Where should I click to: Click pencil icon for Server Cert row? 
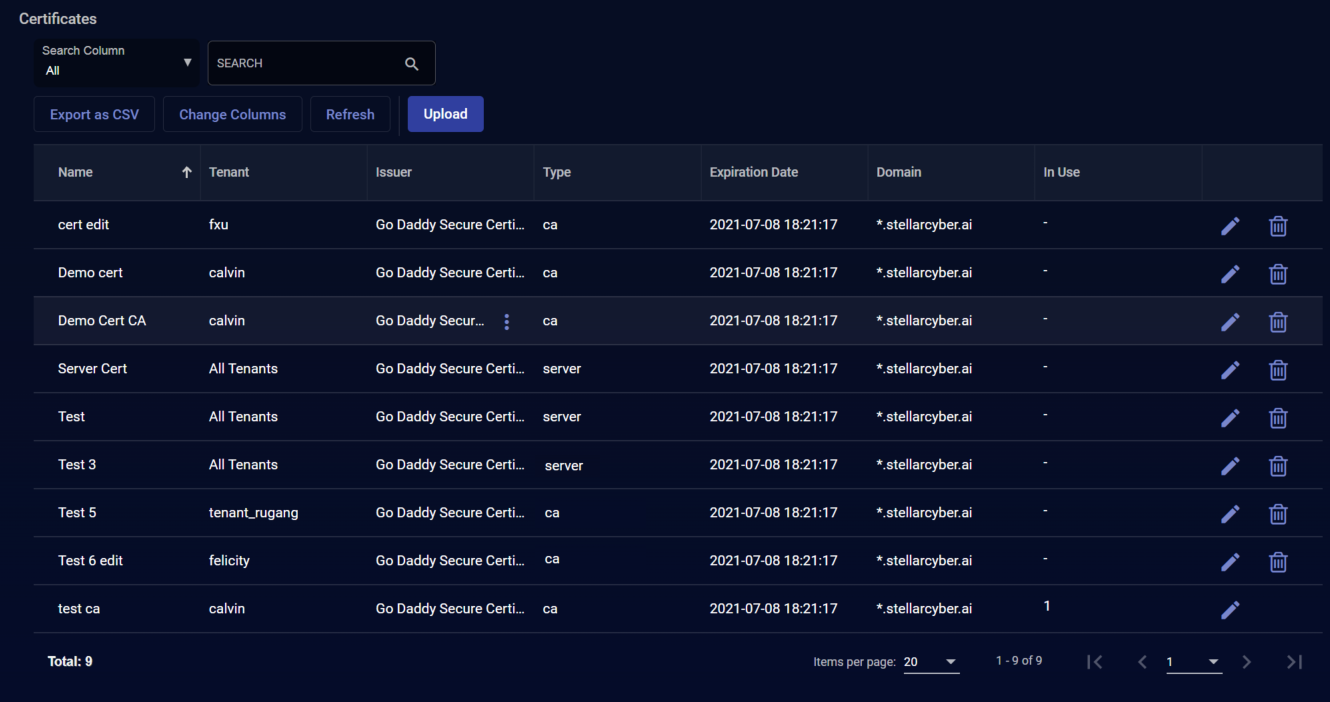[1230, 370]
